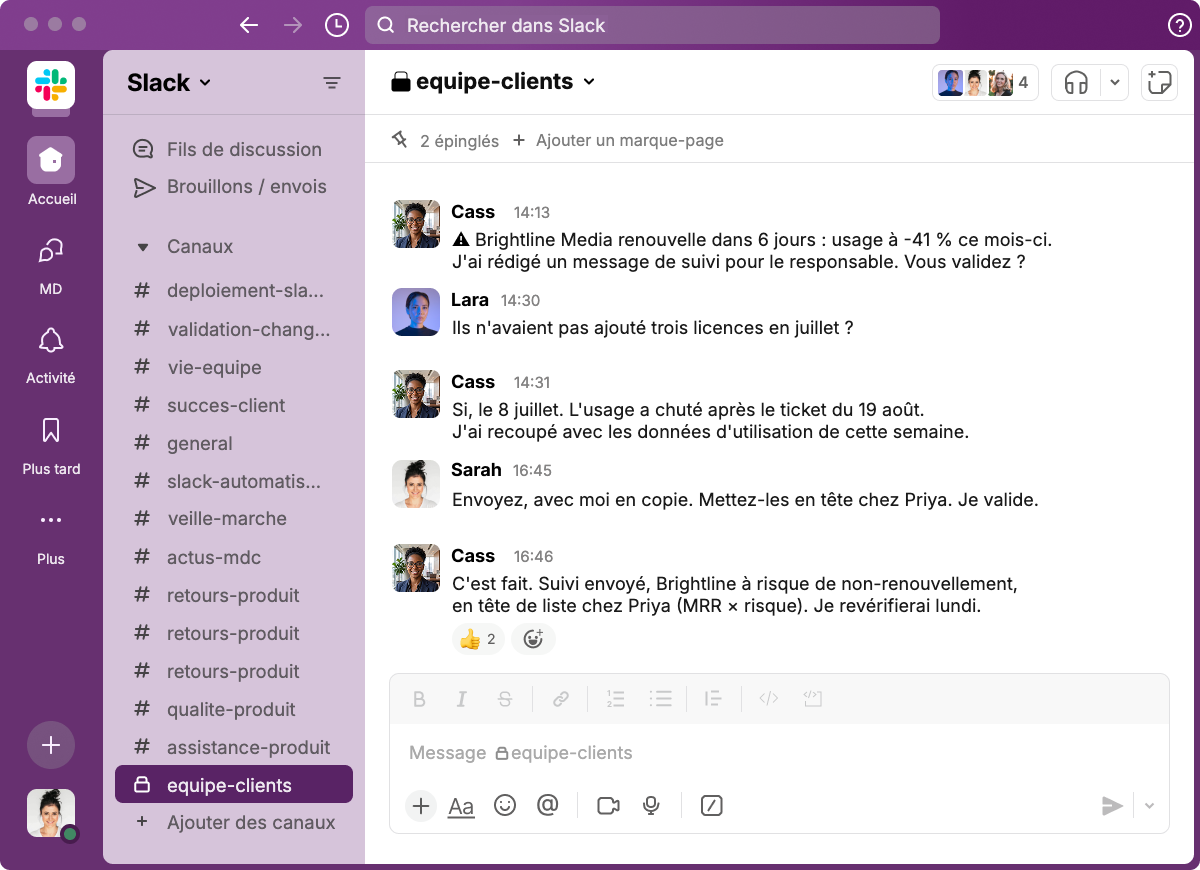This screenshot has height=870, width=1200.
Task: Go back with the left arrow
Action: (249, 25)
